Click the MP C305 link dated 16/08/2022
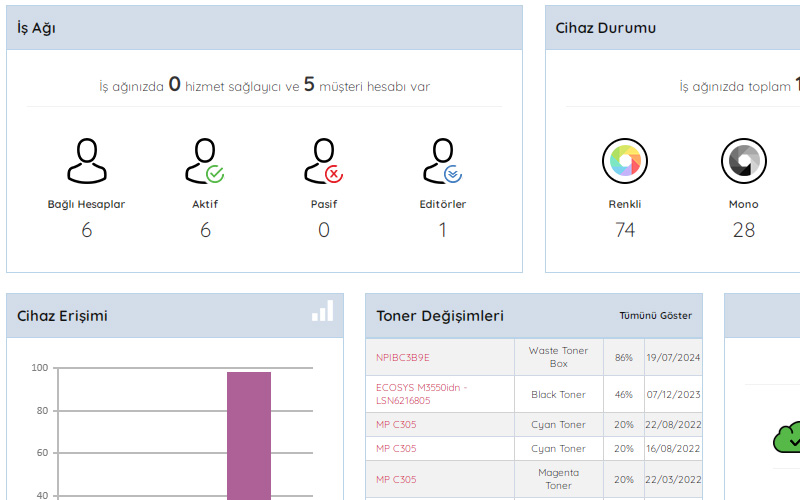The height and width of the screenshot is (500, 800). click(x=396, y=449)
